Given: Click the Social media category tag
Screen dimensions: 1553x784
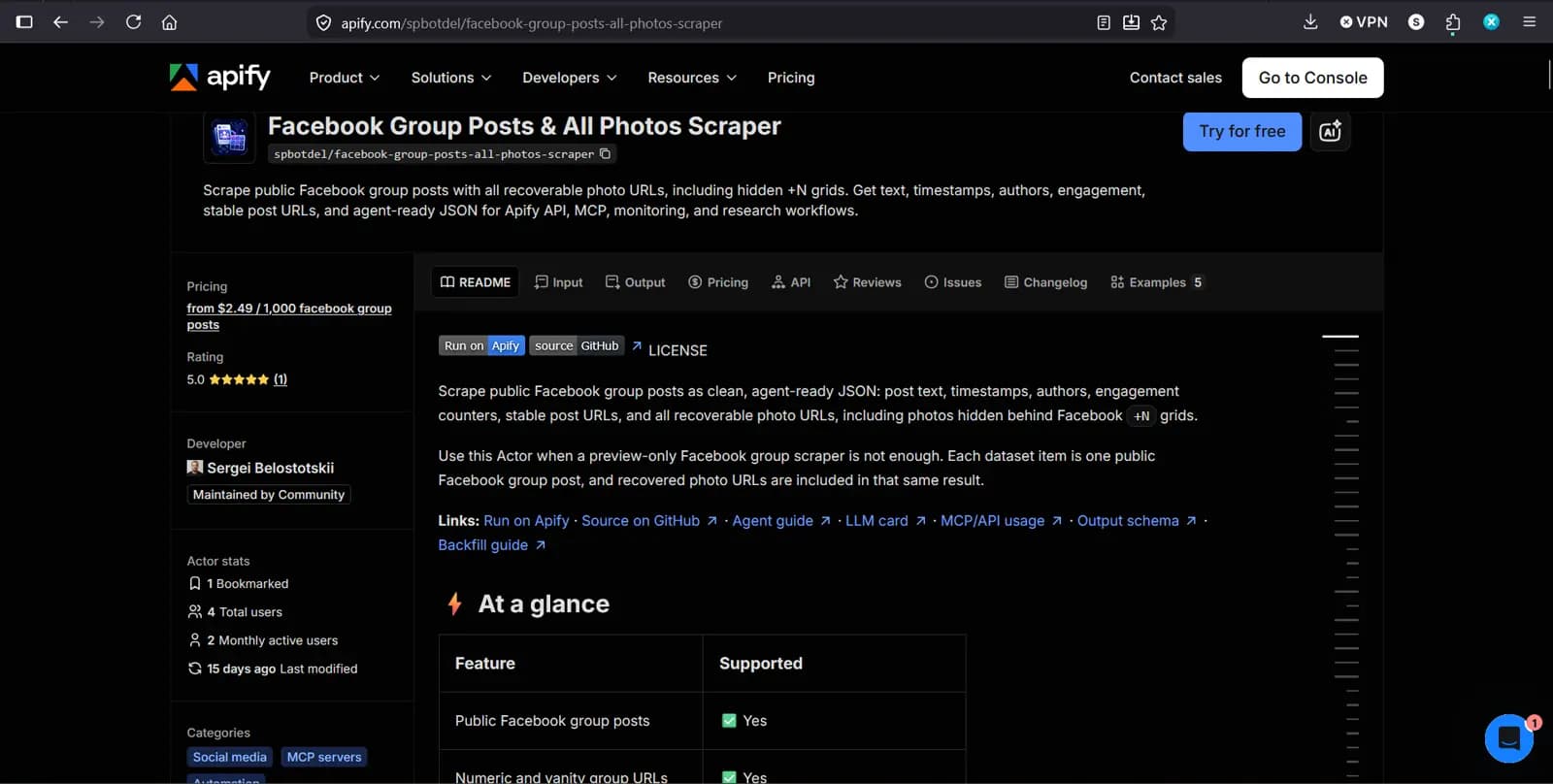Looking at the screenshot, I should [x=229, y=757].
